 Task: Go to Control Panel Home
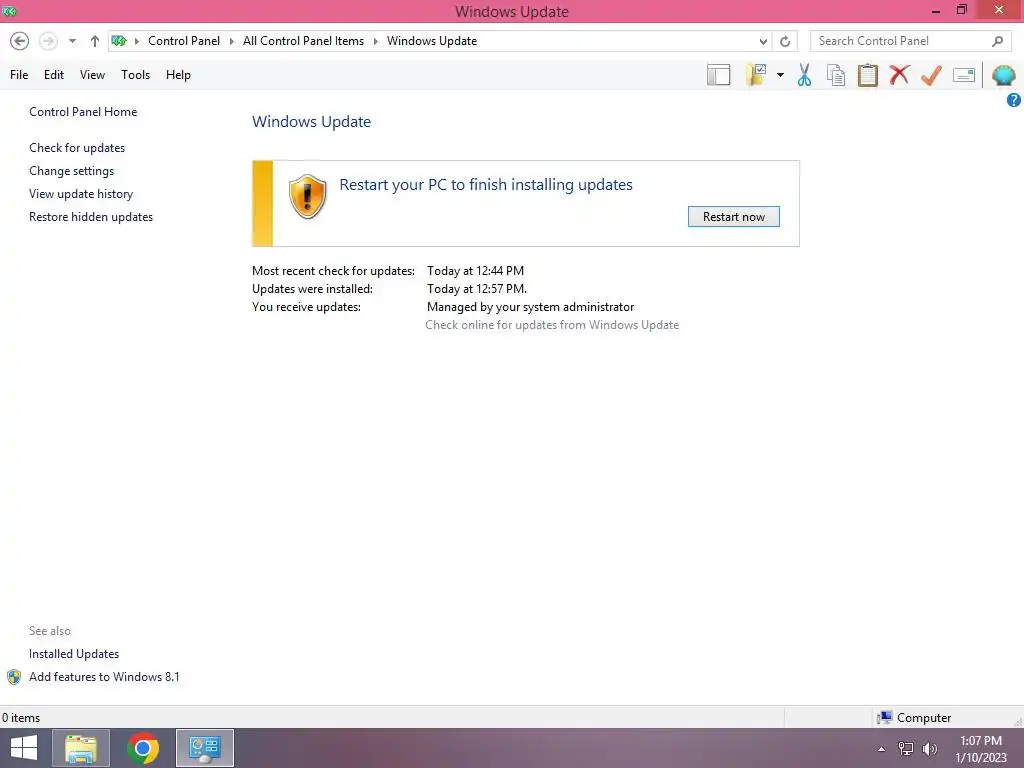[83, 112]
